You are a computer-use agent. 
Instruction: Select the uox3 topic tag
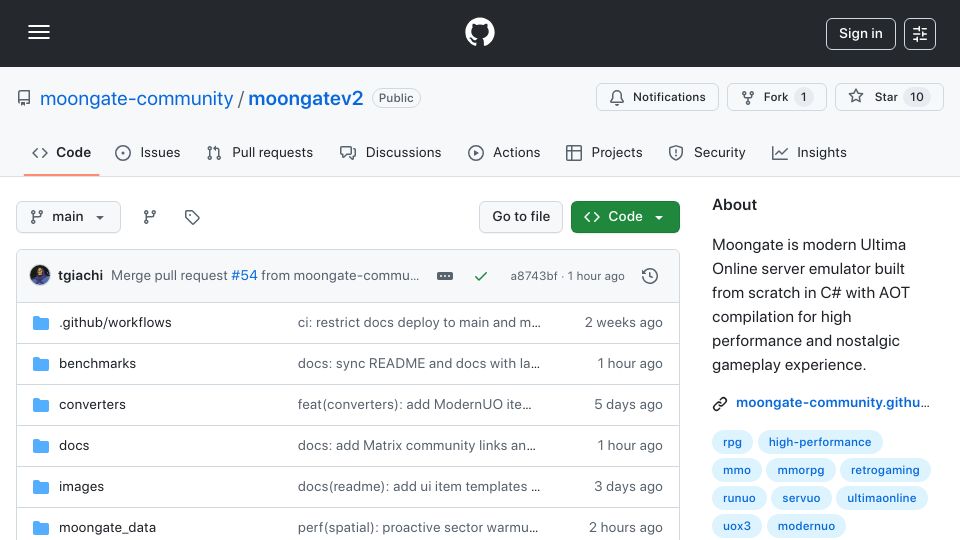tap(737, 527)
